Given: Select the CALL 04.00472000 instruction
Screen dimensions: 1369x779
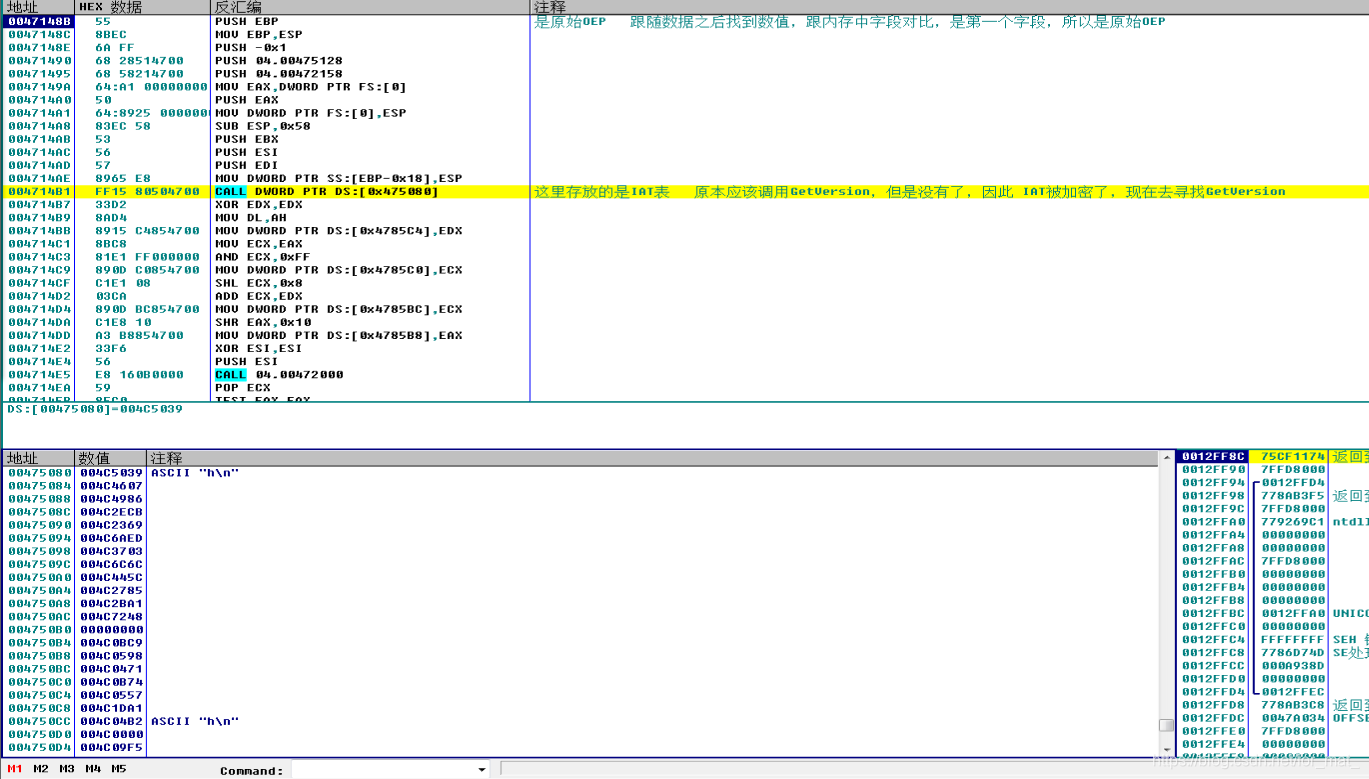Looking at the screenshot, I should tap(279, 374).
